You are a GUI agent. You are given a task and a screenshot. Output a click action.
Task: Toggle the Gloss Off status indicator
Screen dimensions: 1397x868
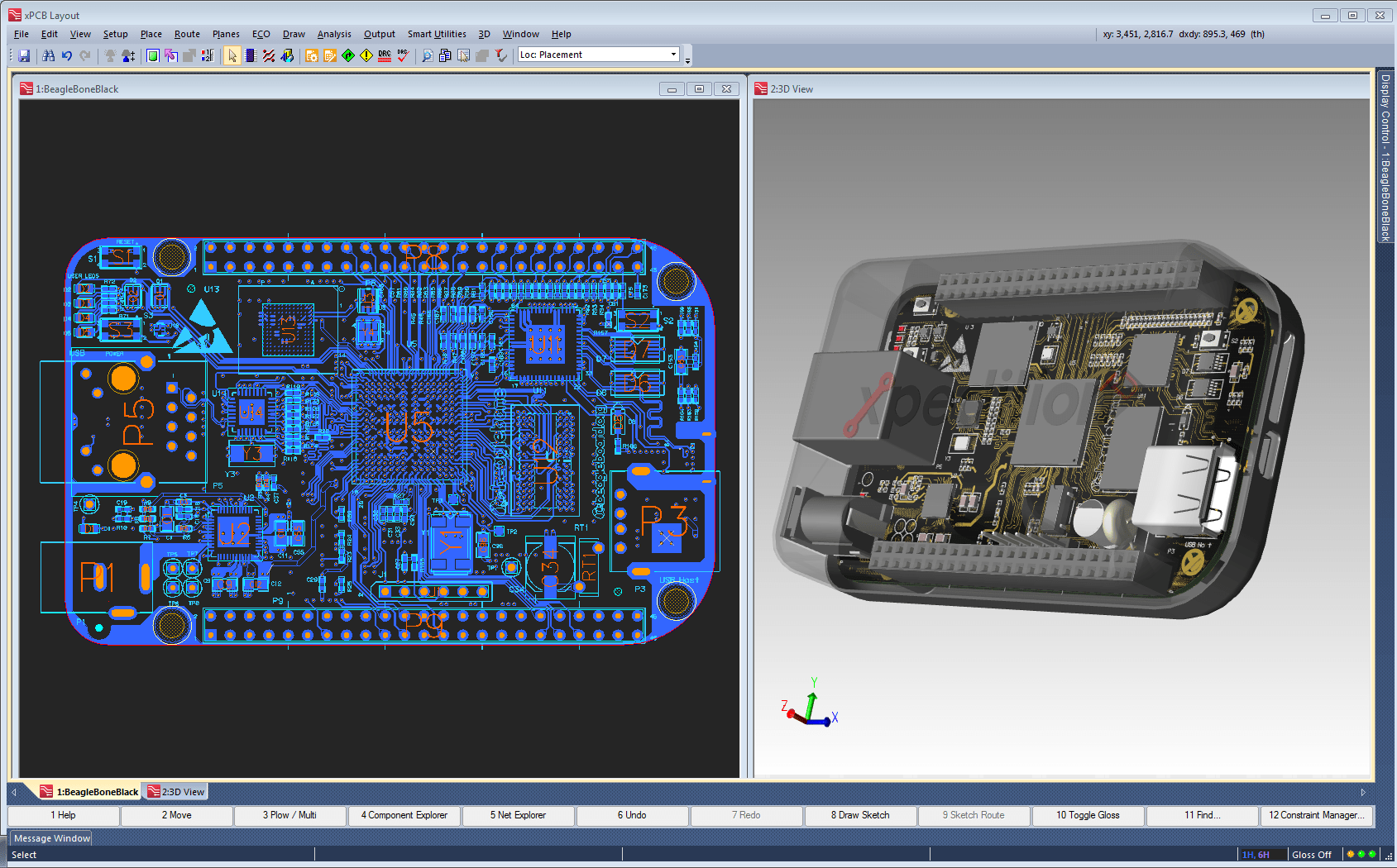pyautogui.click(x=1311, y=855)
